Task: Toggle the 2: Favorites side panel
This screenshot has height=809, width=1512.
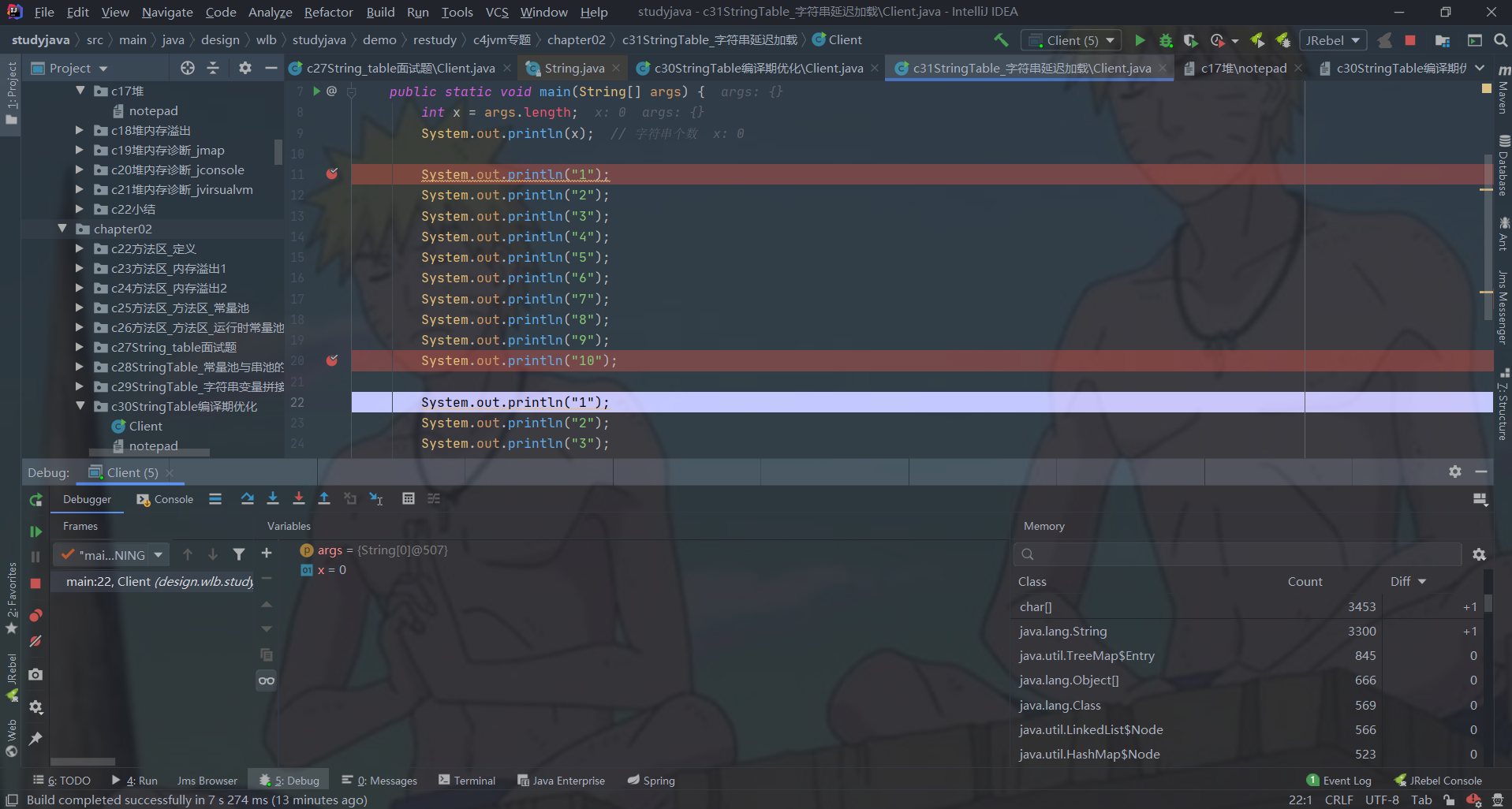Action: [11, 598]
